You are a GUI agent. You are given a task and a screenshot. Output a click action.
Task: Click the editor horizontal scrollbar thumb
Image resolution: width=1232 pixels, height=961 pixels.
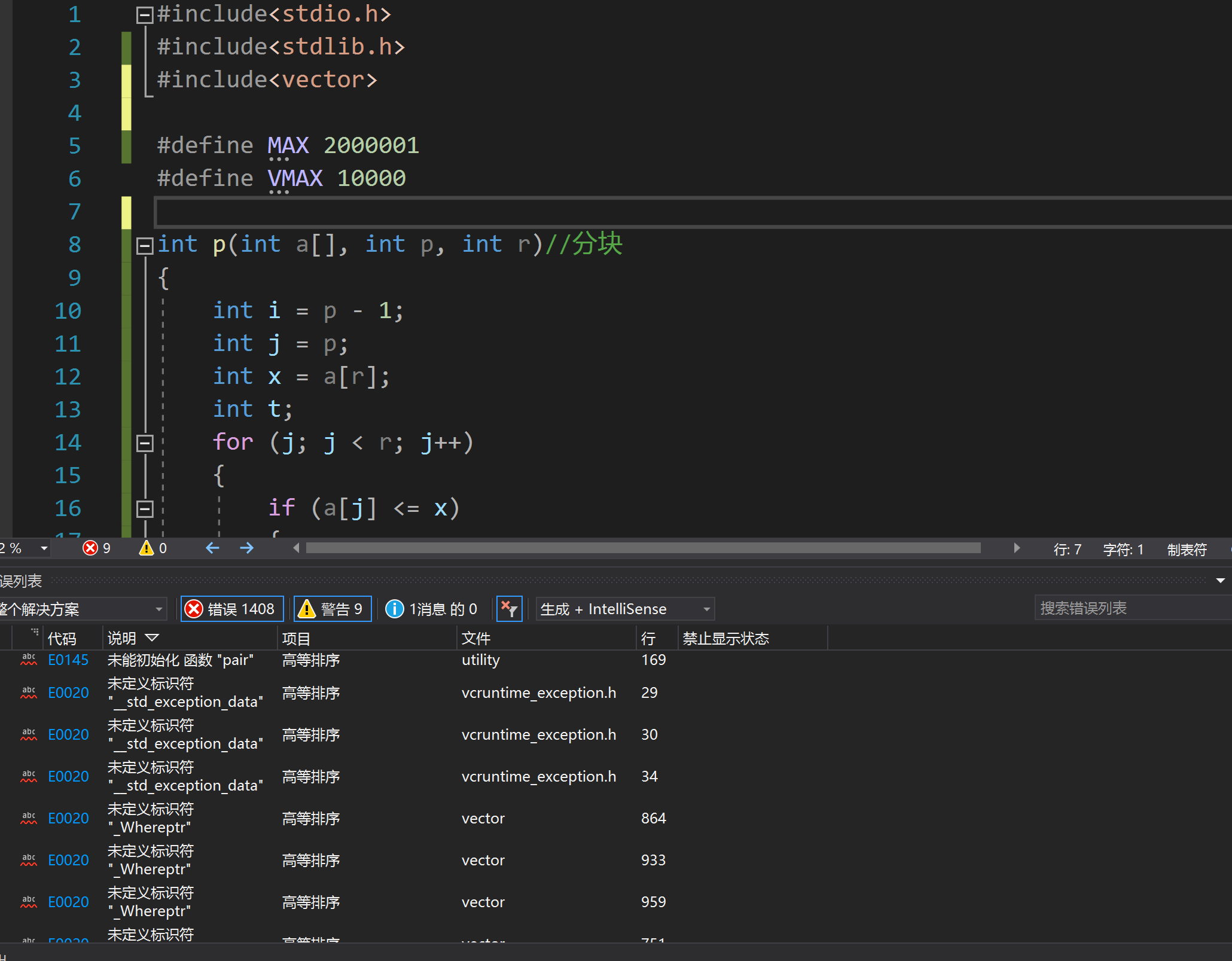coord(643,548)
